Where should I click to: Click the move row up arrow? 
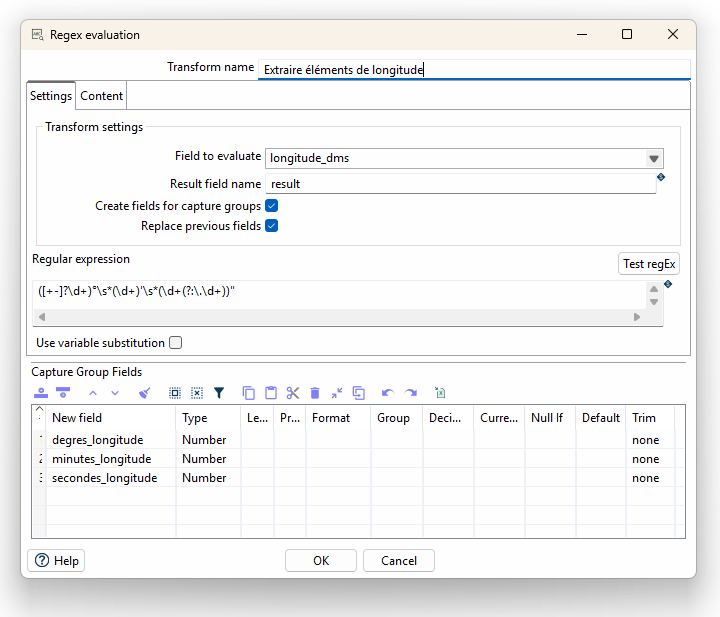(93, 393)
